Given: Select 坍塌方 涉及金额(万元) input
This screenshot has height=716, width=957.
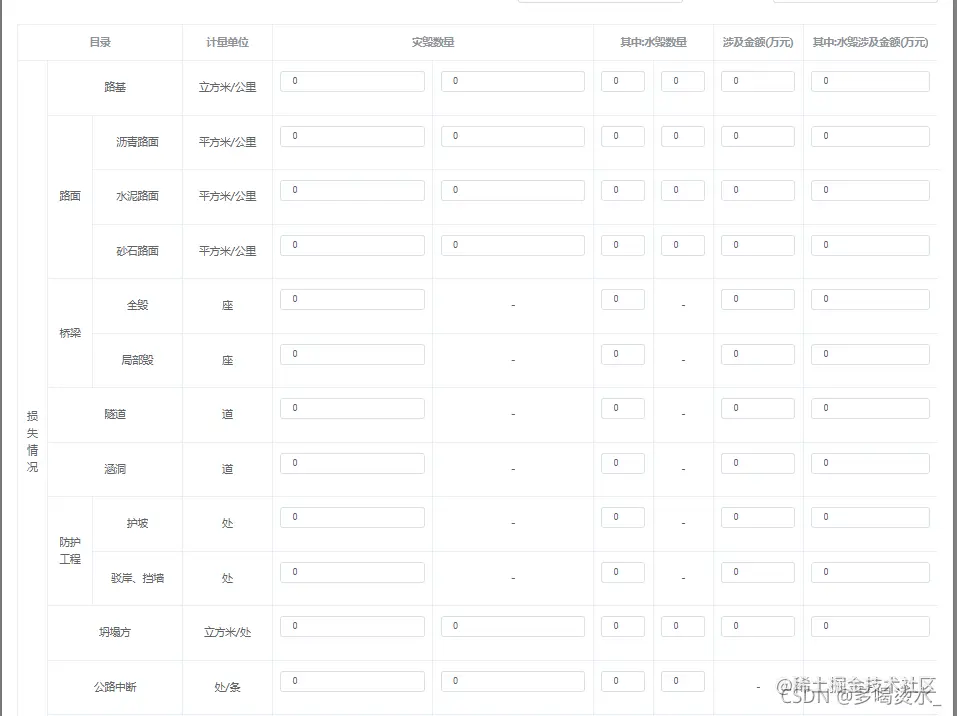Looking at the screenshot, I should coord(757,626).
